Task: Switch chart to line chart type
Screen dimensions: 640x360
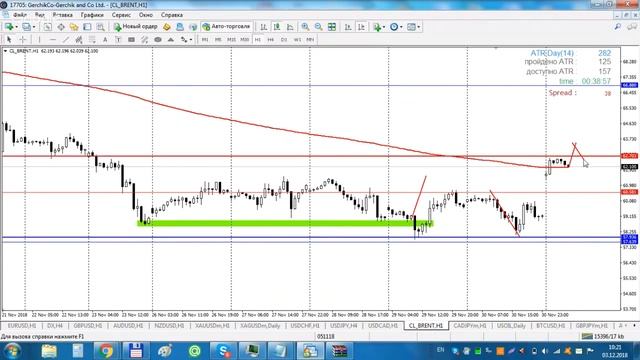Action: coord(290,27)
